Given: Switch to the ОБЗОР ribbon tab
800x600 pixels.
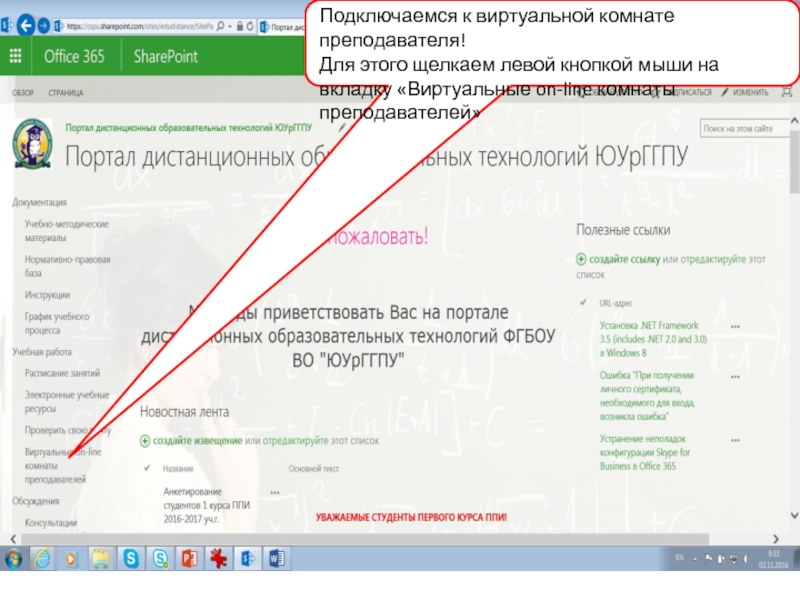Looking at the screenshot, I should point(22,93).
